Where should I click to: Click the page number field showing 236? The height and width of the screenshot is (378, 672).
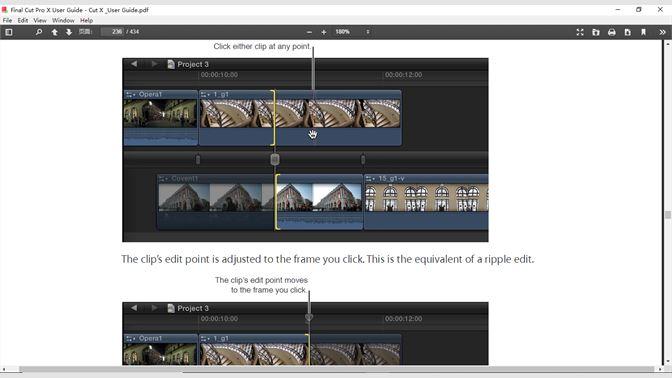112,32
